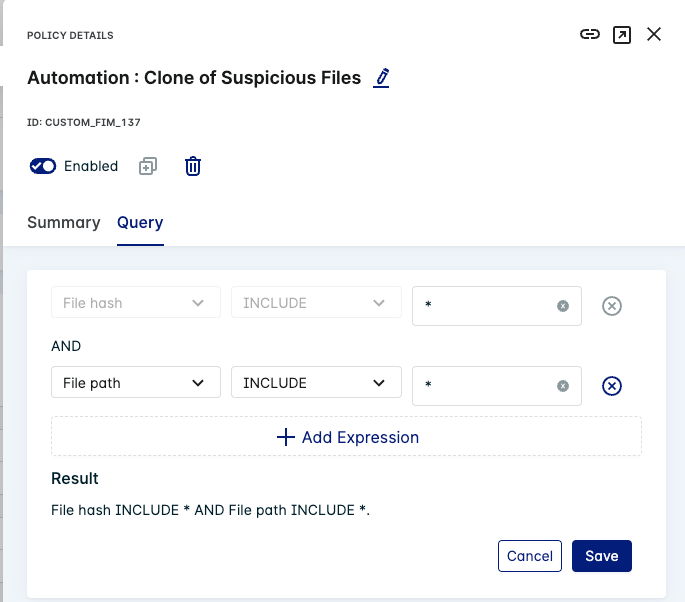Delete policy with trash icon
The image size is (685, 602).
(x=193, y=166)
